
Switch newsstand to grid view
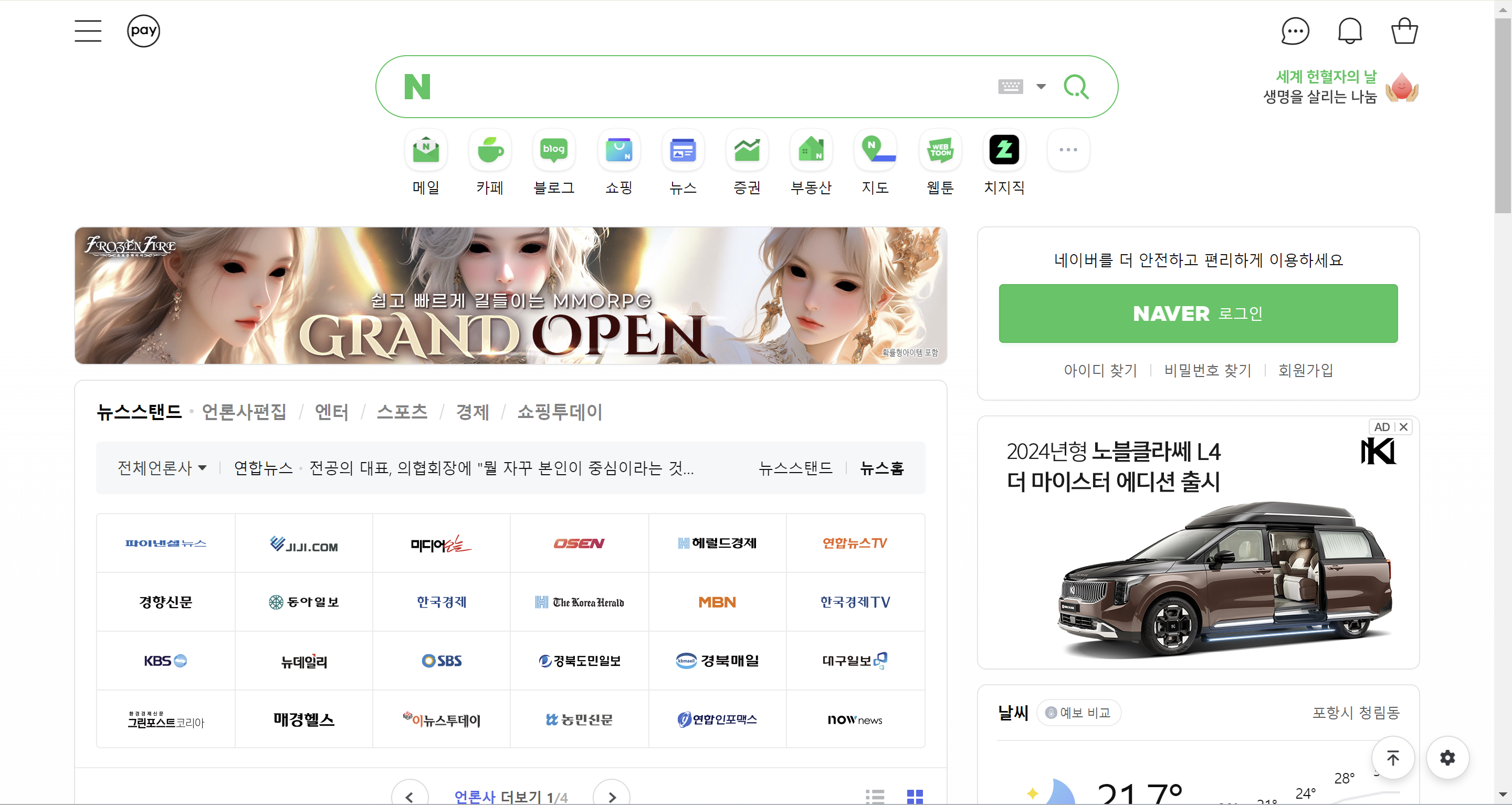click(x=915, y=796)
